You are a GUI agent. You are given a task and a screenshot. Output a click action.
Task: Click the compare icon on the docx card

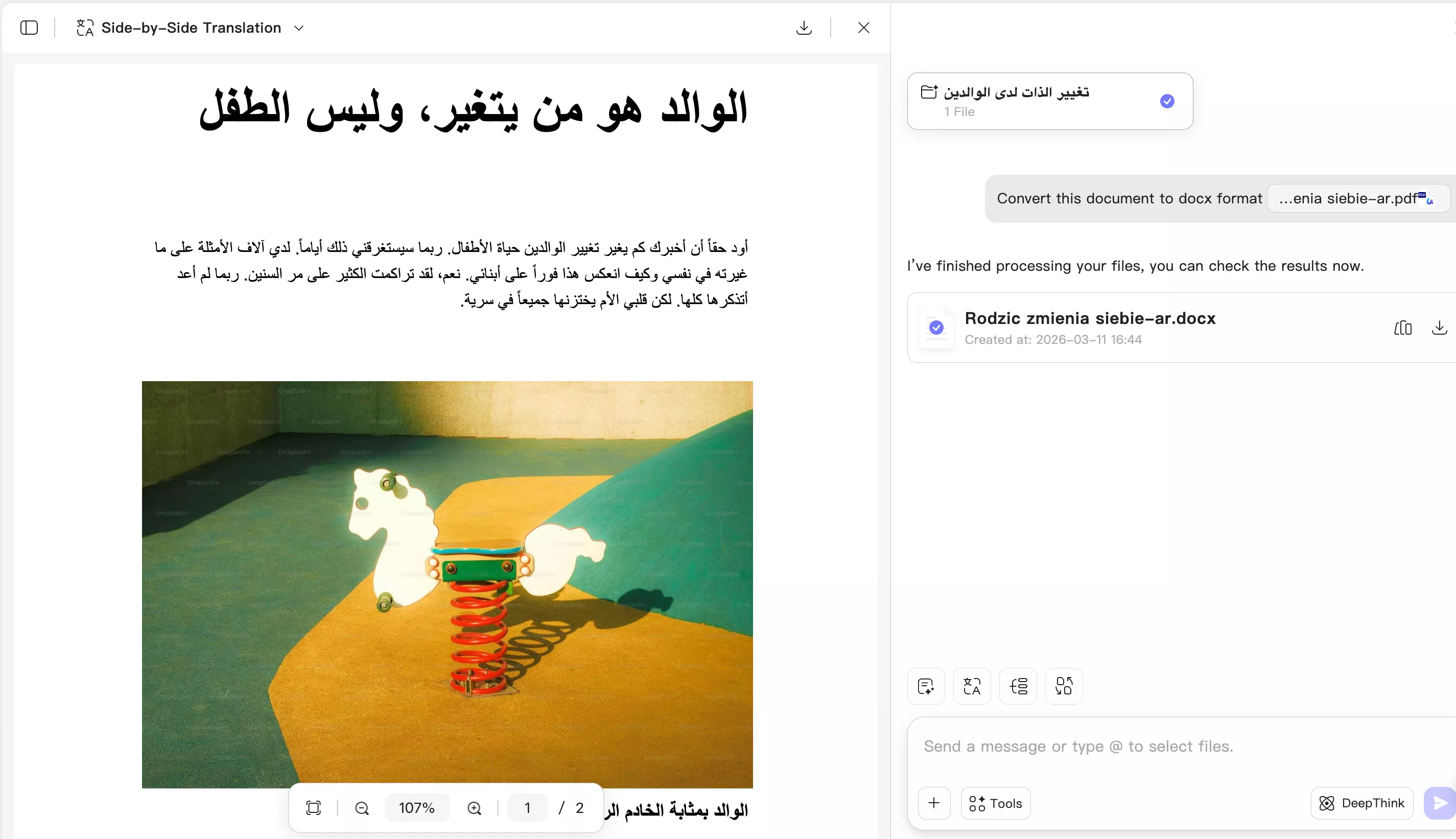1402,328
